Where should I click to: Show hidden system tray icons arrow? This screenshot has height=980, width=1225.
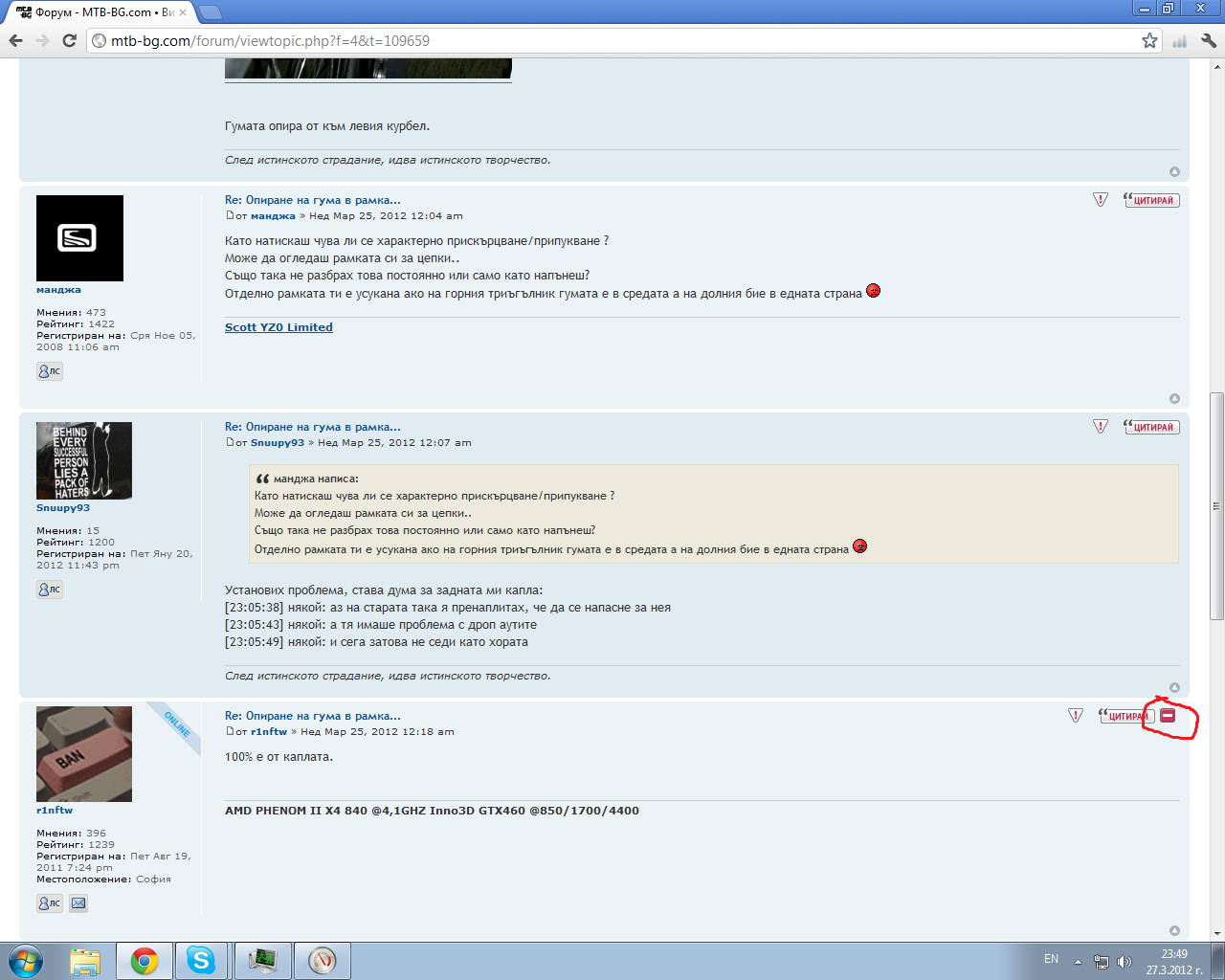(1078, 961)
